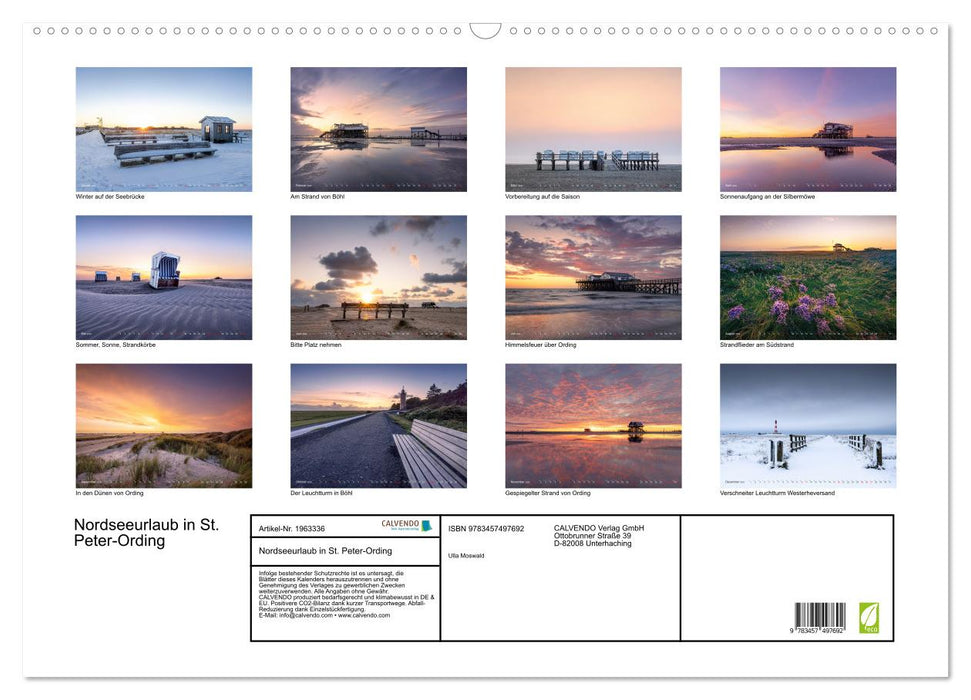Open the 'Winter auf der Seebrücke' photo
The width and height of the screenshot is (971, 700).
[164, 129]
